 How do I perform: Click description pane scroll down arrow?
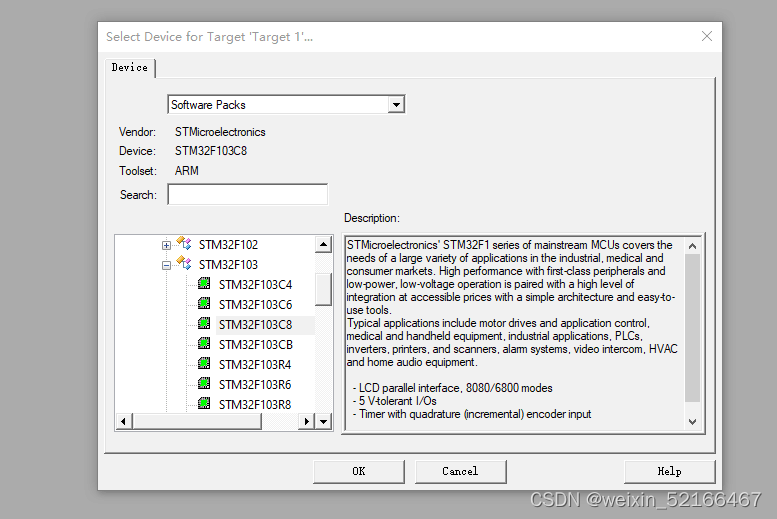click(692, 422)
